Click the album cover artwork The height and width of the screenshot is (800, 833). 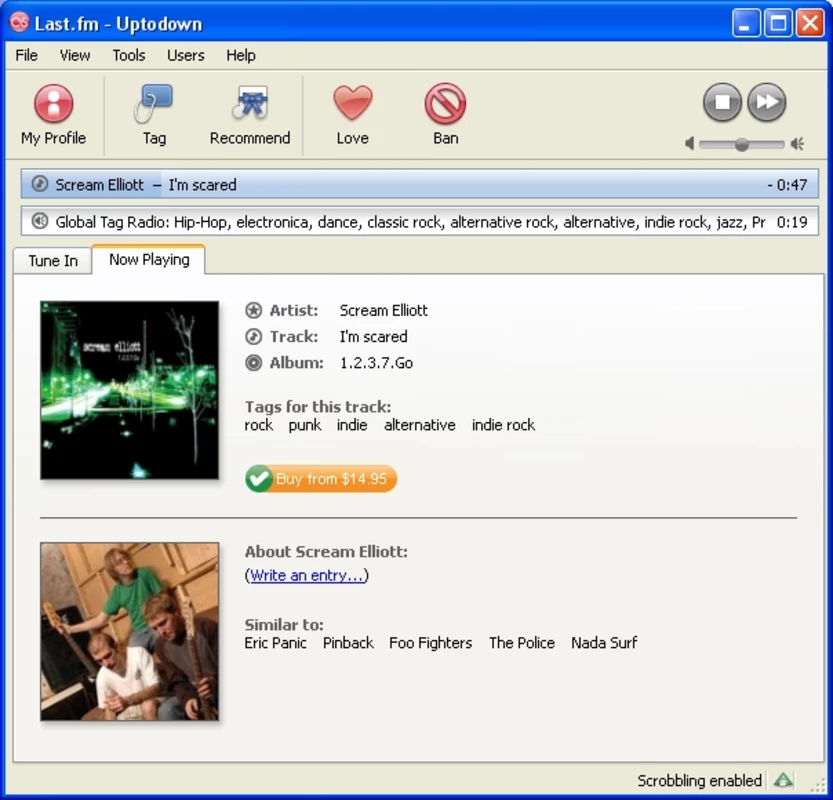tap(130, 390)
